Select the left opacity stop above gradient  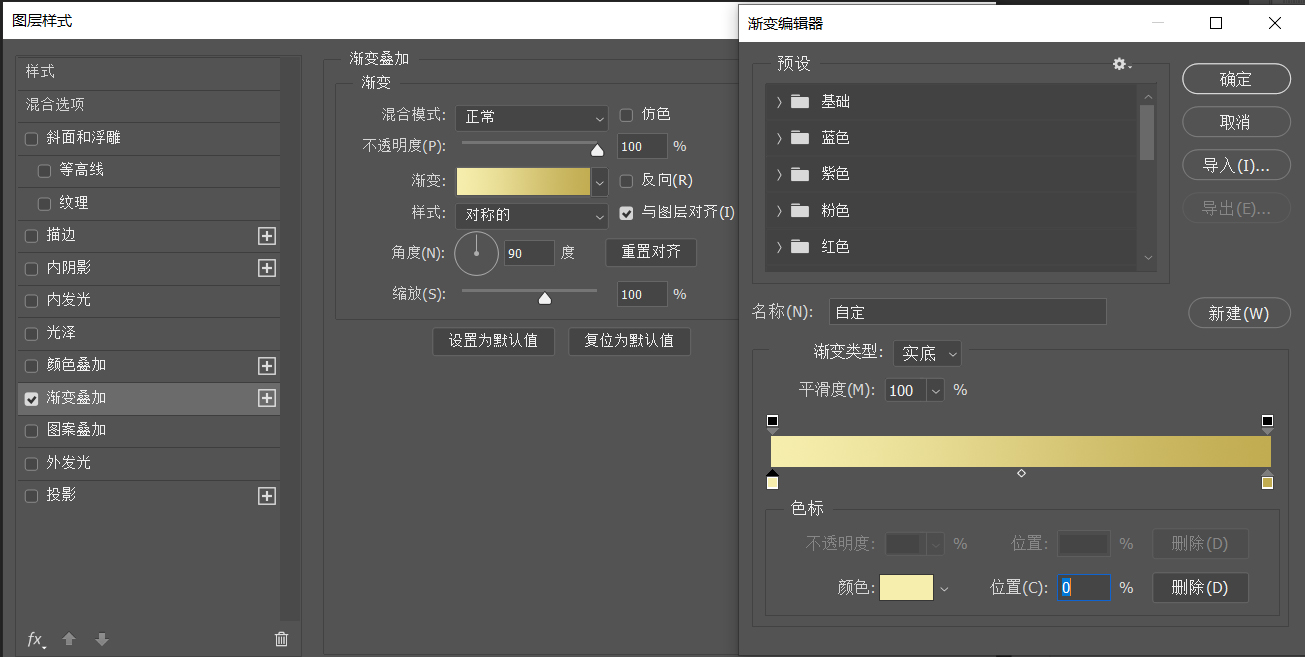point(772,424)
